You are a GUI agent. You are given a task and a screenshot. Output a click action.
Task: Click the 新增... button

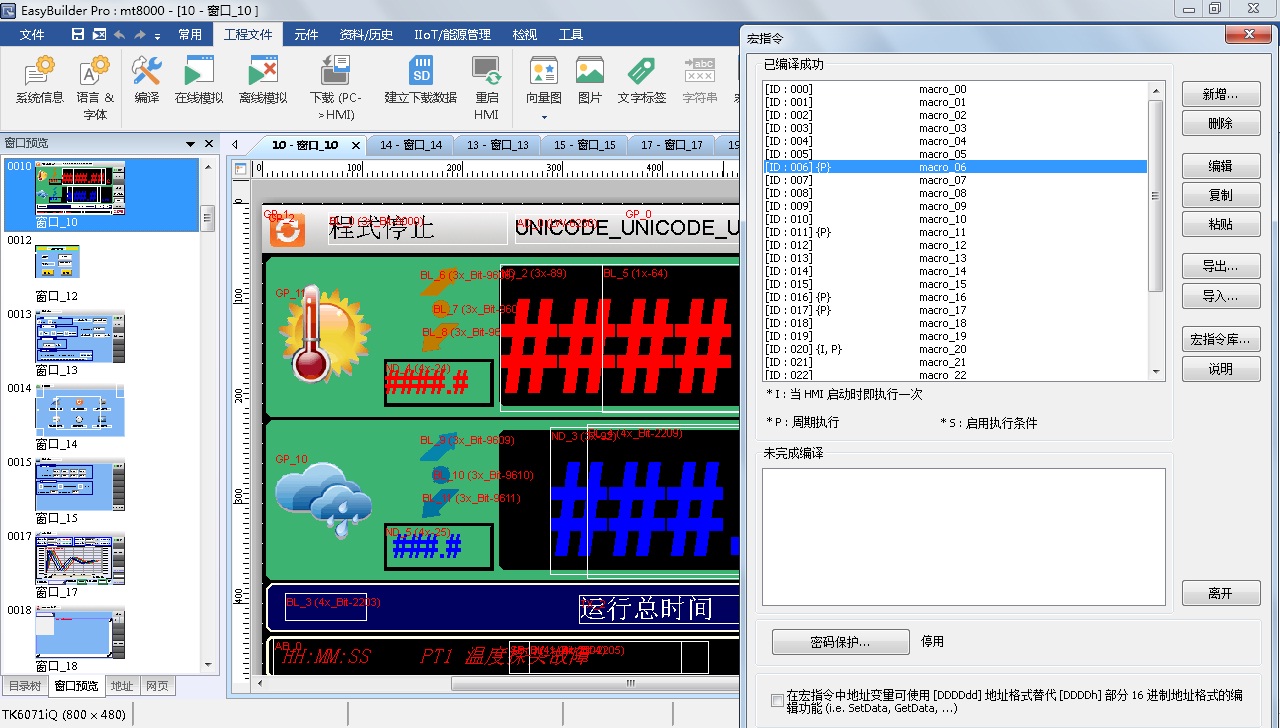click(x=1220, y=95)
